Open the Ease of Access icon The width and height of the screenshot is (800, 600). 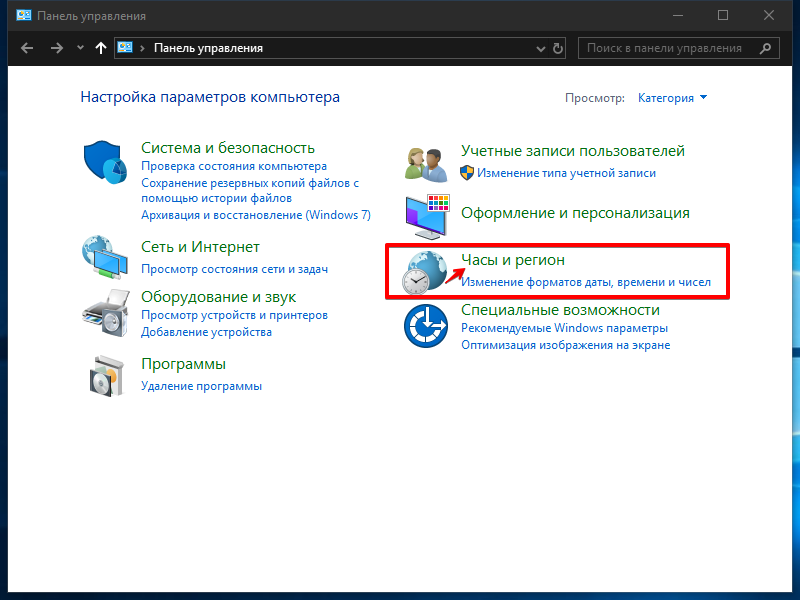coord(426,326)
